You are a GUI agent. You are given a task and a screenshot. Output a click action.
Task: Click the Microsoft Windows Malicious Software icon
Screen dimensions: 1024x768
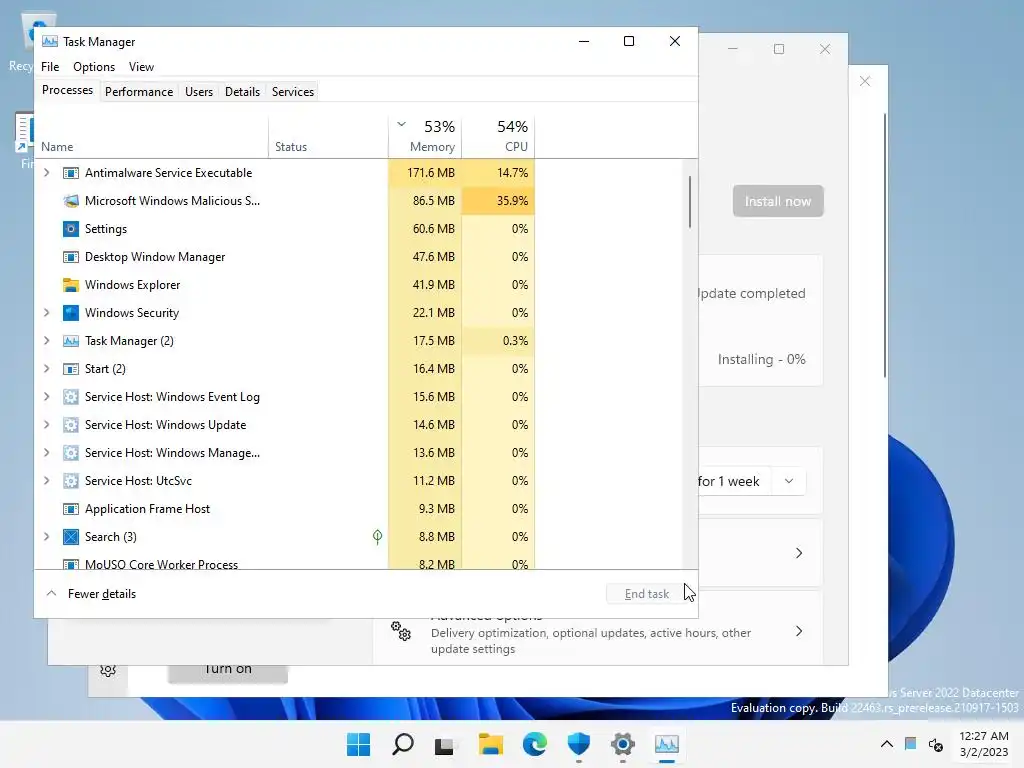point(71,201)
